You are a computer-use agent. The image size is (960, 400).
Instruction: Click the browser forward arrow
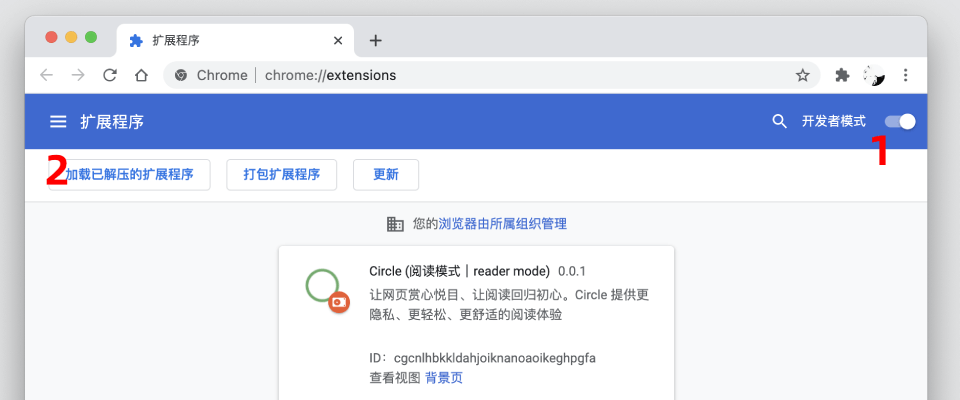[78, 75]
